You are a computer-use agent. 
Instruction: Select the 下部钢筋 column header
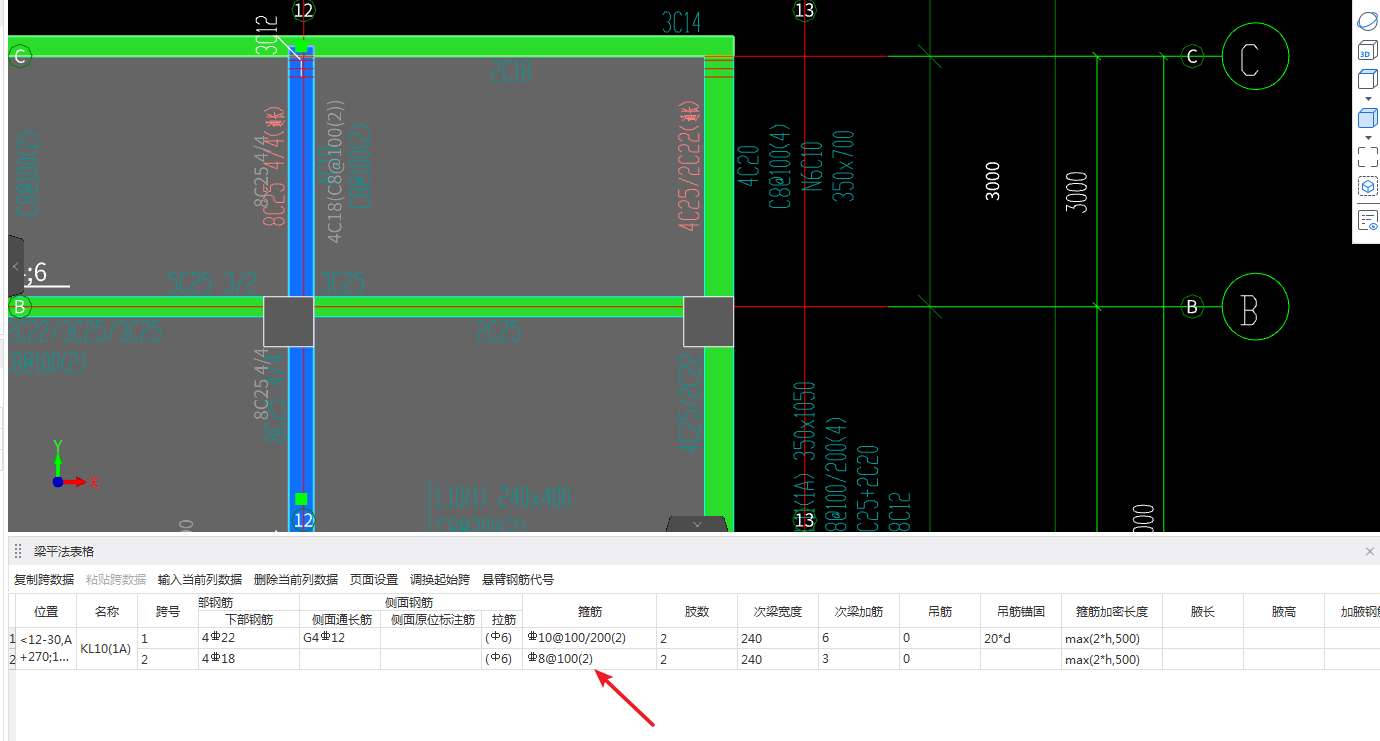click(249, 619)
